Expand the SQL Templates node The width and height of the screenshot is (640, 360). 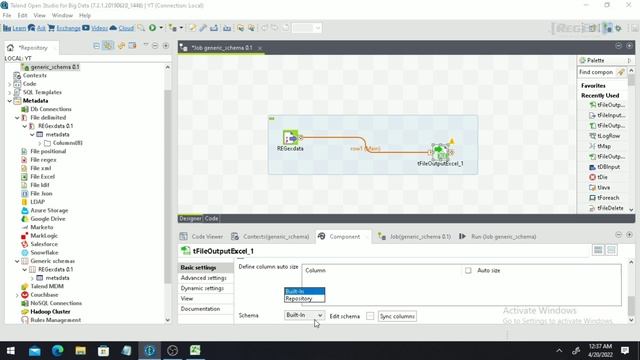pyautogui.click(x=10, y=92)
